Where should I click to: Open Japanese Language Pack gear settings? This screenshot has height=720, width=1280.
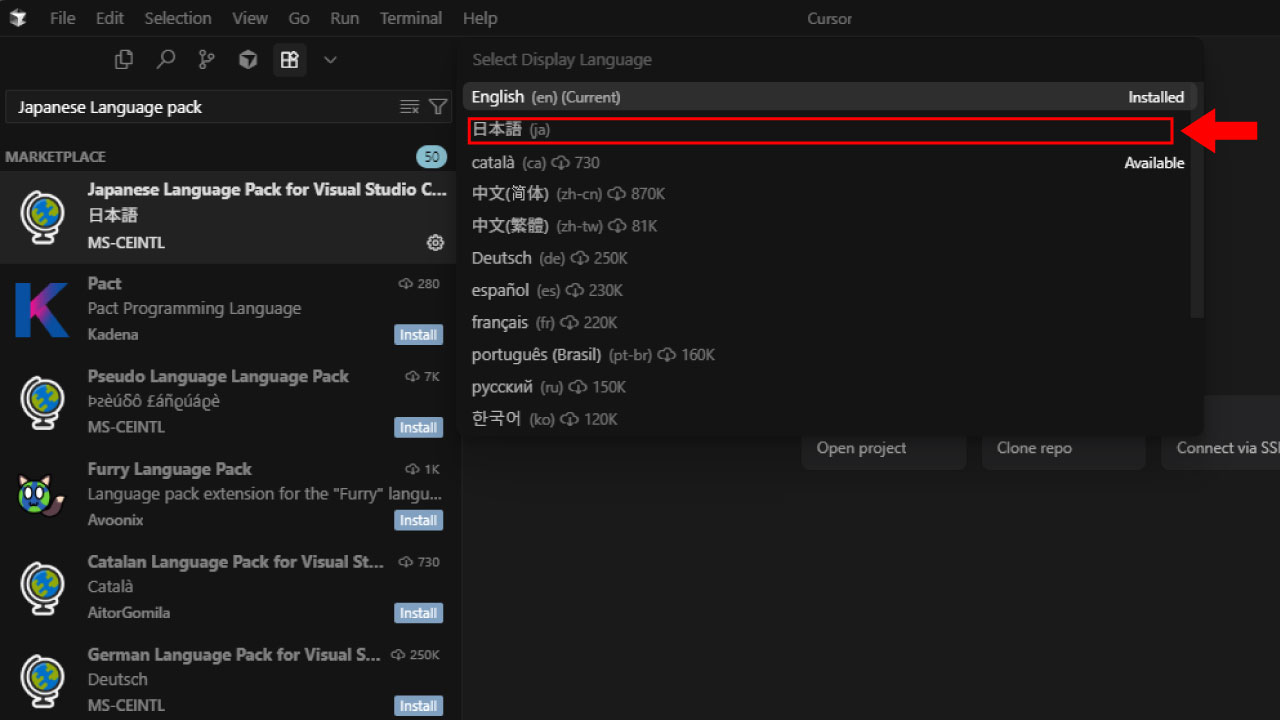tap(435, 242)
